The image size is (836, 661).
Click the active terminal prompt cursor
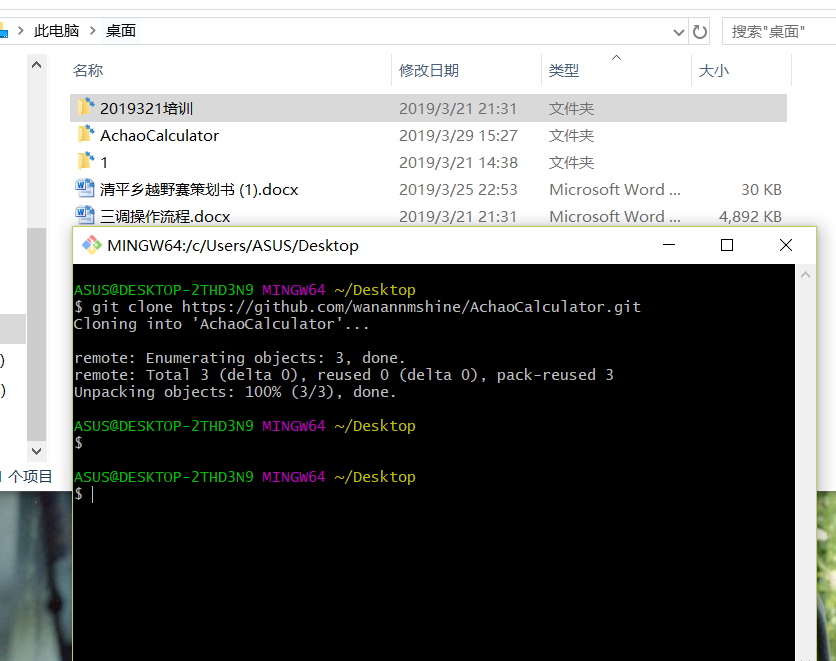pos(92,494)
